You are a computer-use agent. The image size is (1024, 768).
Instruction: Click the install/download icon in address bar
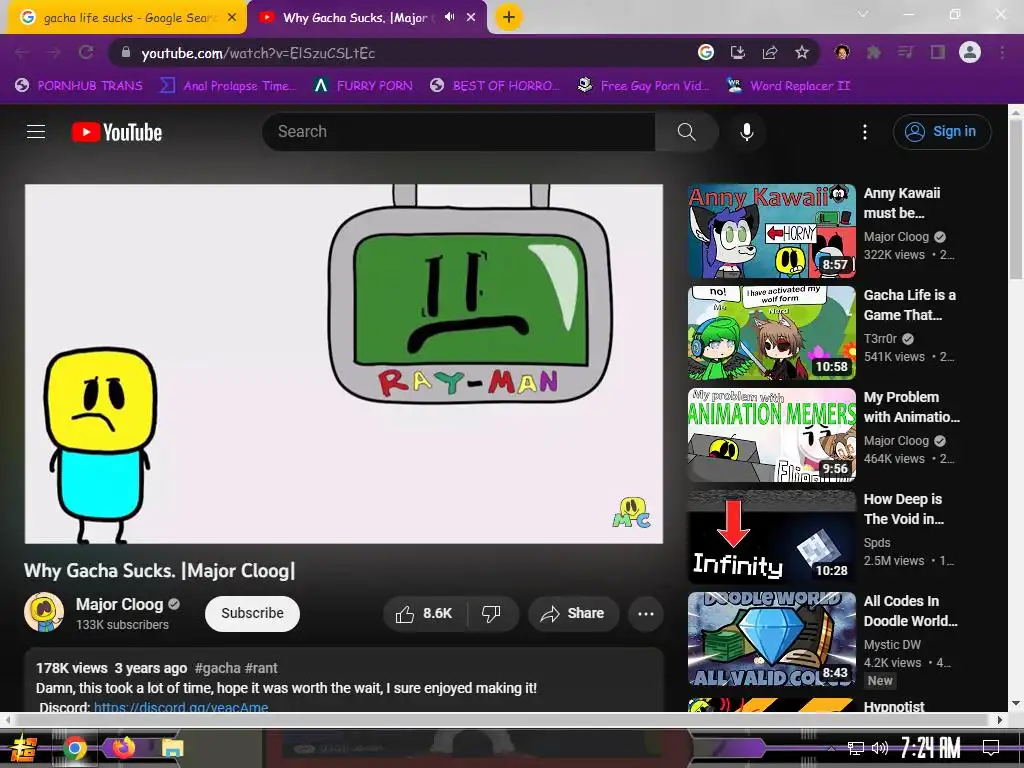pyautogui.click(x=738, y=53)
